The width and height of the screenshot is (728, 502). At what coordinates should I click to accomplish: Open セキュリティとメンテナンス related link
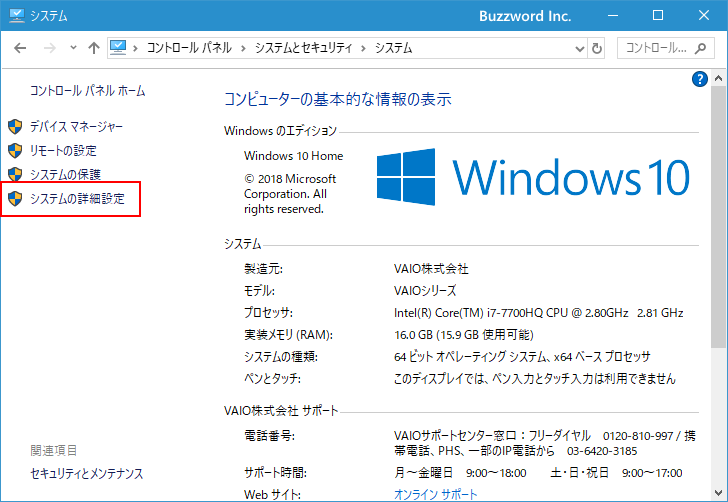[x=87, y=473]
